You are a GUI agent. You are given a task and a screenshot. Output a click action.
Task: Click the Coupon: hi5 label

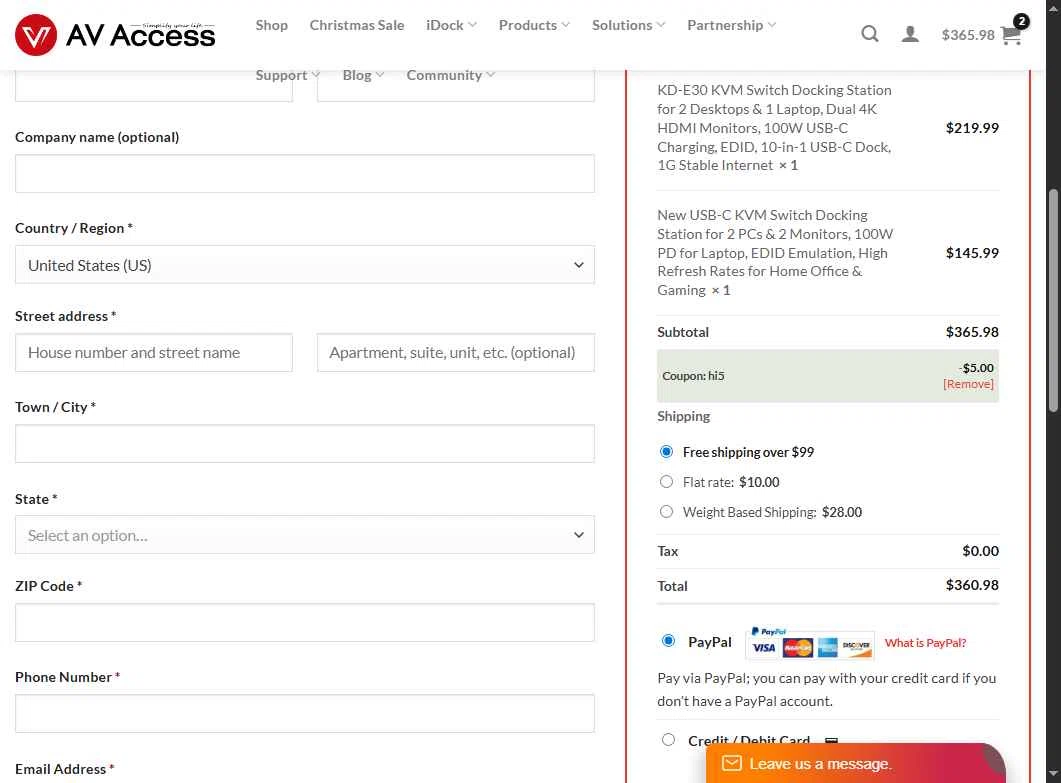[x=693, y=376]
